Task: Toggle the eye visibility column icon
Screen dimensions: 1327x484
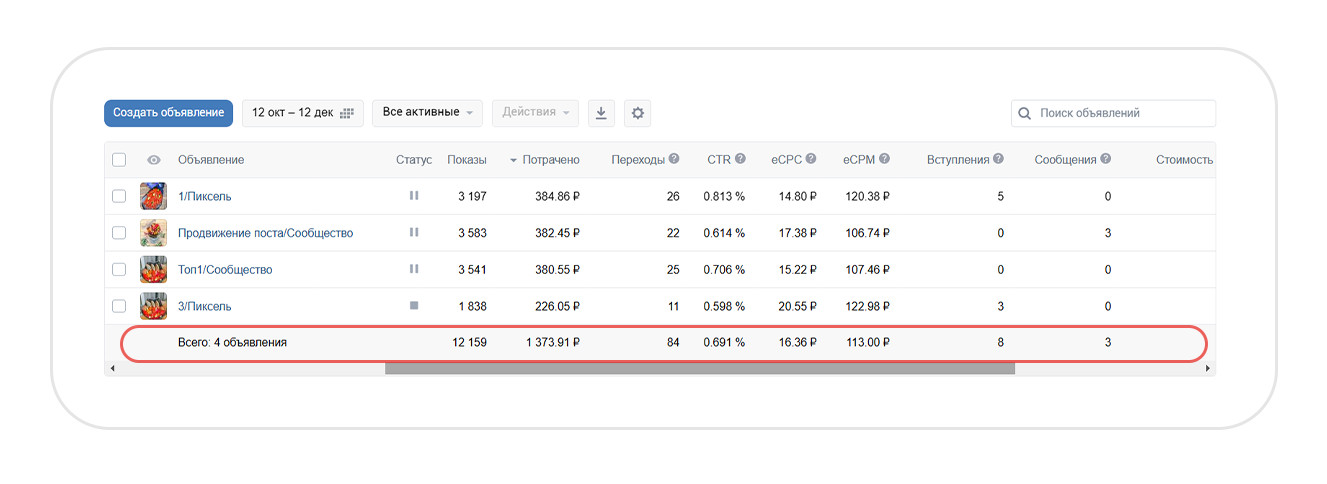Action: (153, 160)
